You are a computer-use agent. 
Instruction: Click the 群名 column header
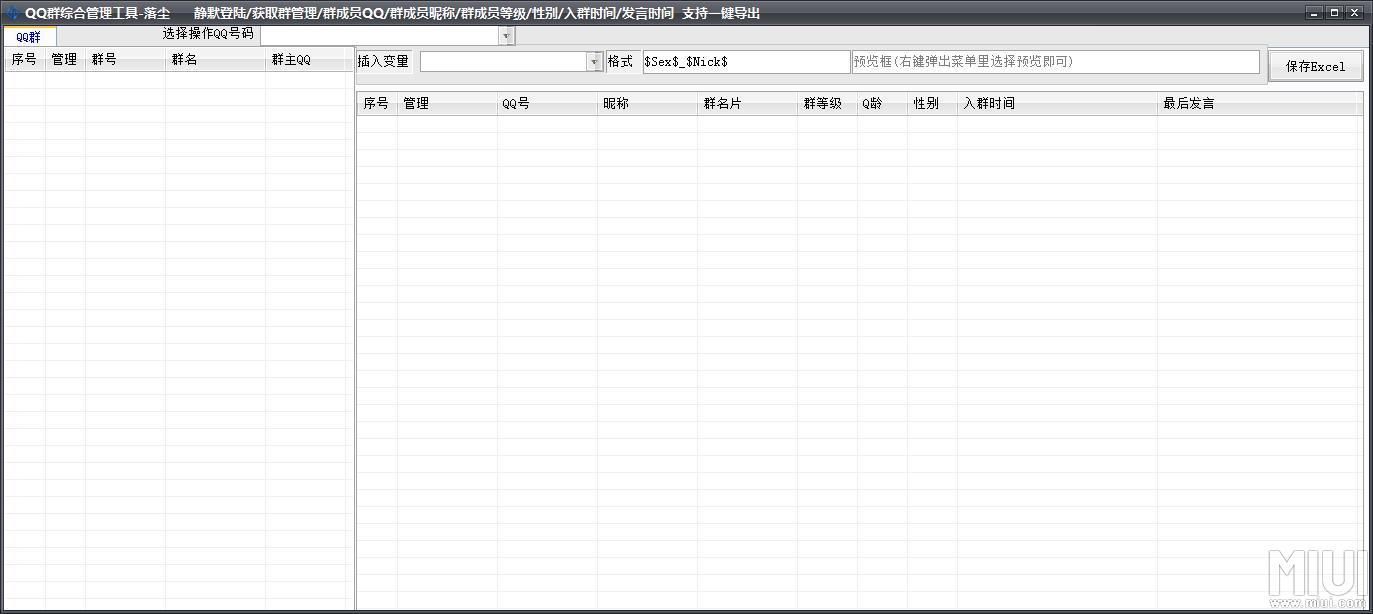click(x=215, y=60)
